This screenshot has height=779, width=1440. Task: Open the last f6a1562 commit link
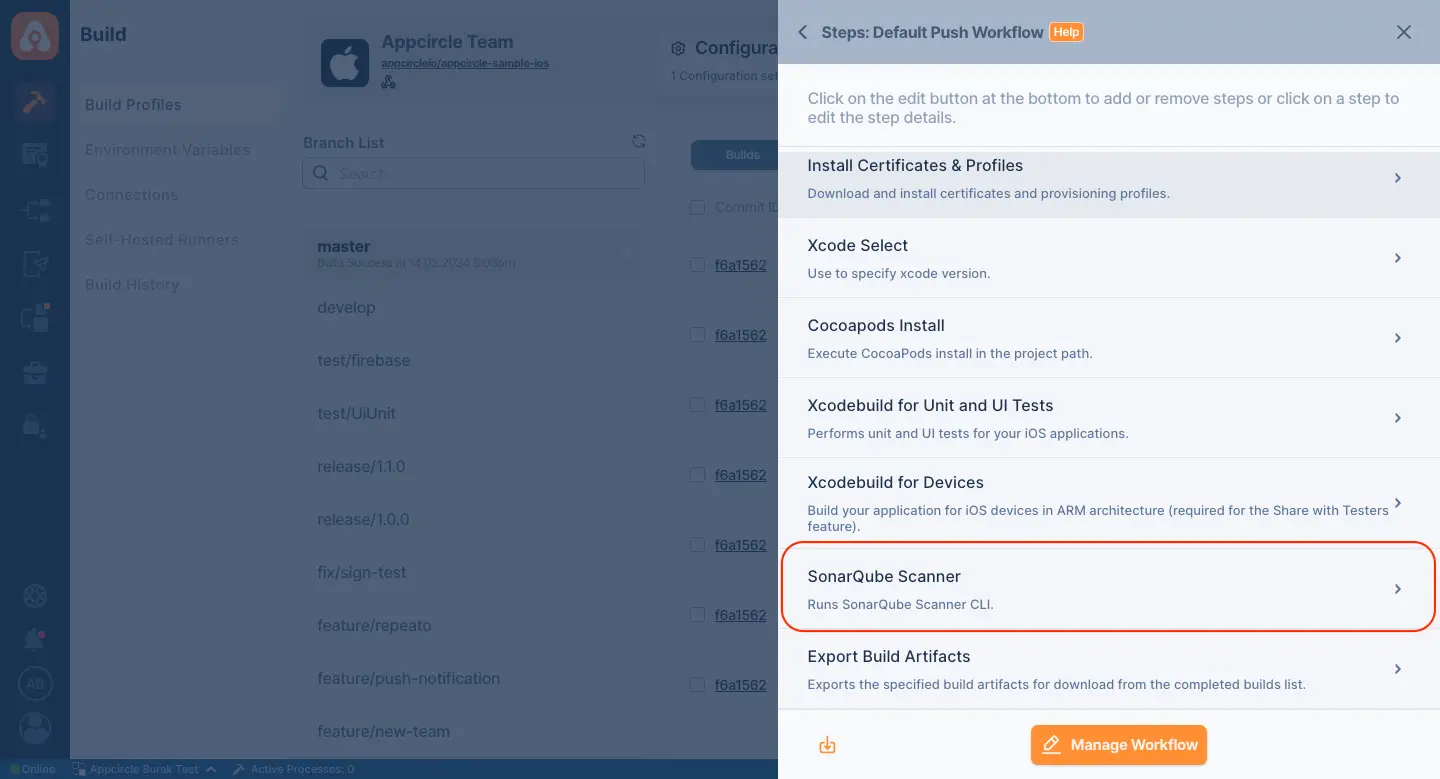[x=740, y=685]
